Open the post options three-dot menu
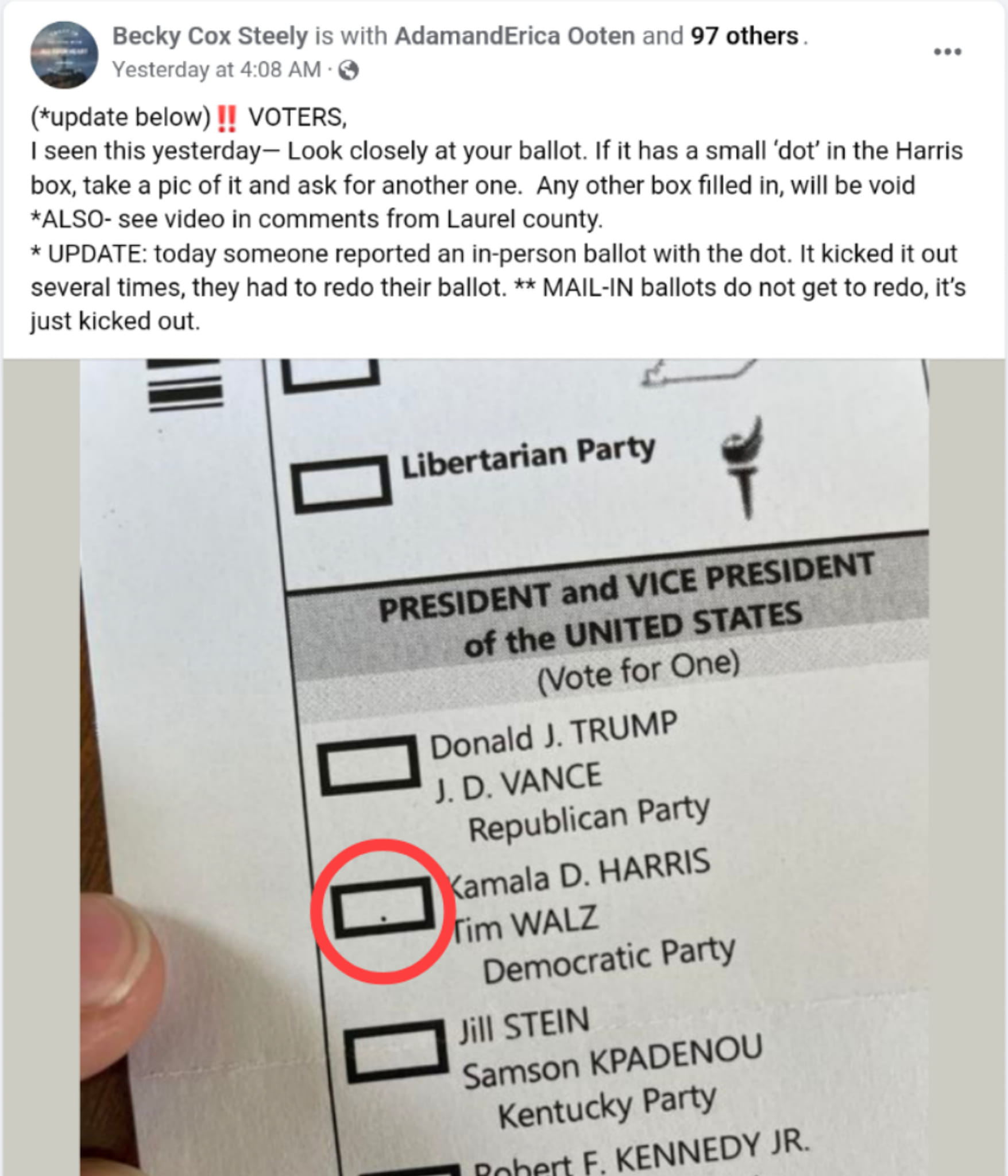The width and height of the screenshot is (1008, 1176). [x=947, y=52]
